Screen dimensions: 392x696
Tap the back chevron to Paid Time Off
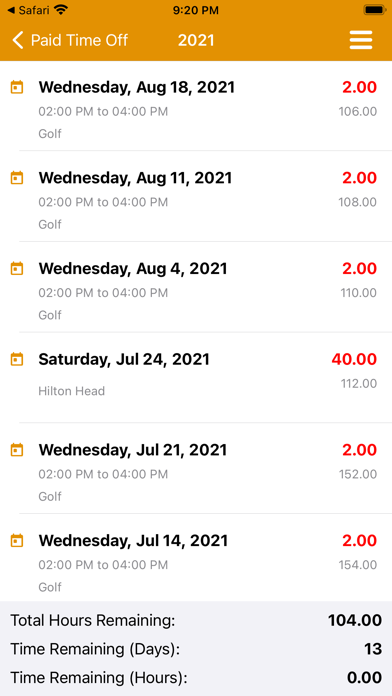[18, 40]
